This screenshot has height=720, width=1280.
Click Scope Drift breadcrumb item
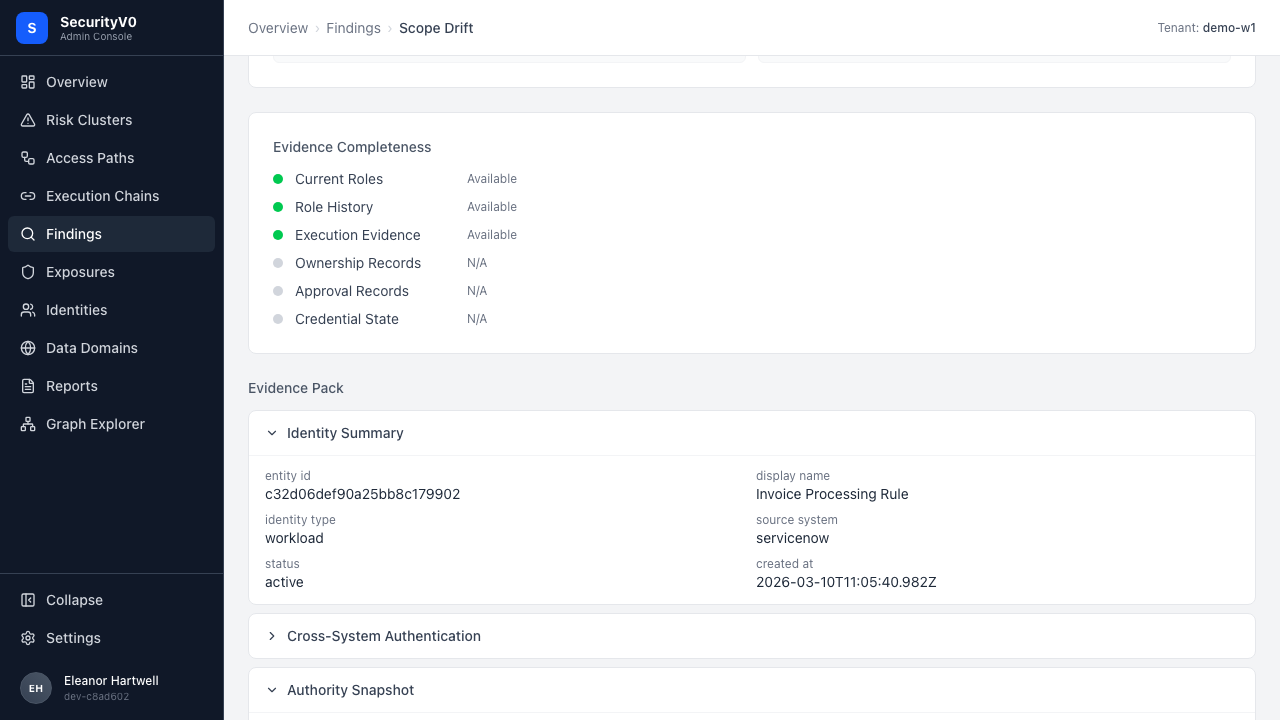pyautogui.click(x=436, y=28)
